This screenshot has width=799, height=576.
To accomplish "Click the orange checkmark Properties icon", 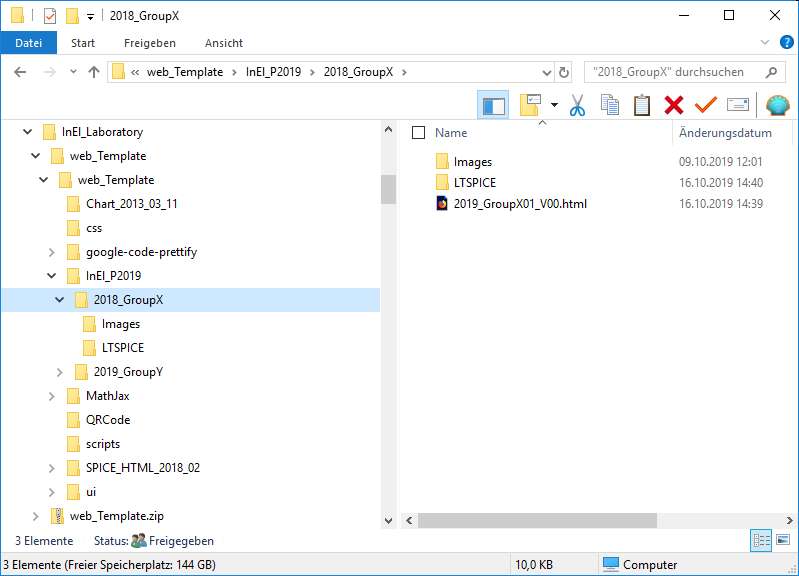I will point(706,105).
